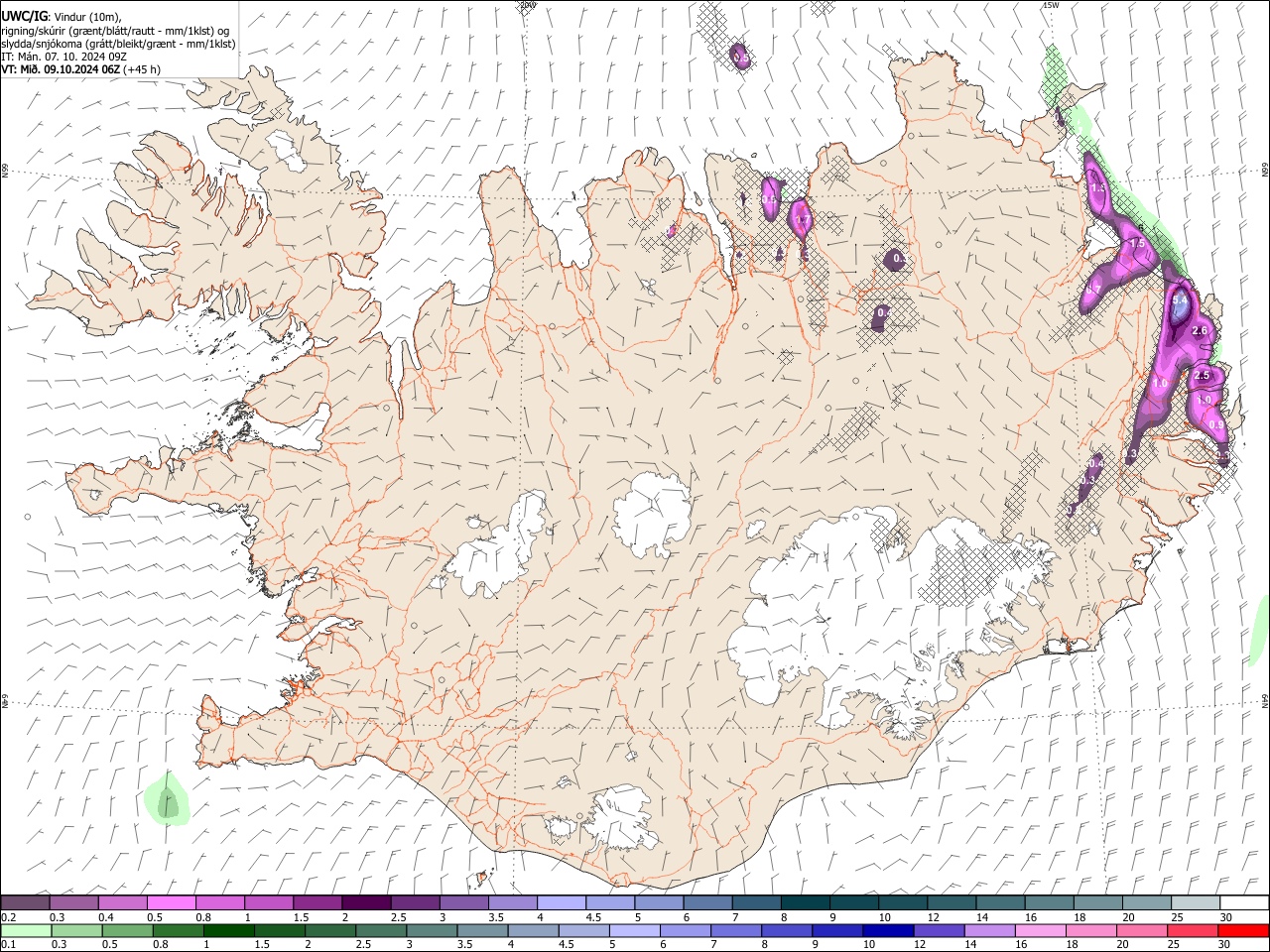
Task: Pick the white snow swatch right of 30
Action: (1244, 903)
